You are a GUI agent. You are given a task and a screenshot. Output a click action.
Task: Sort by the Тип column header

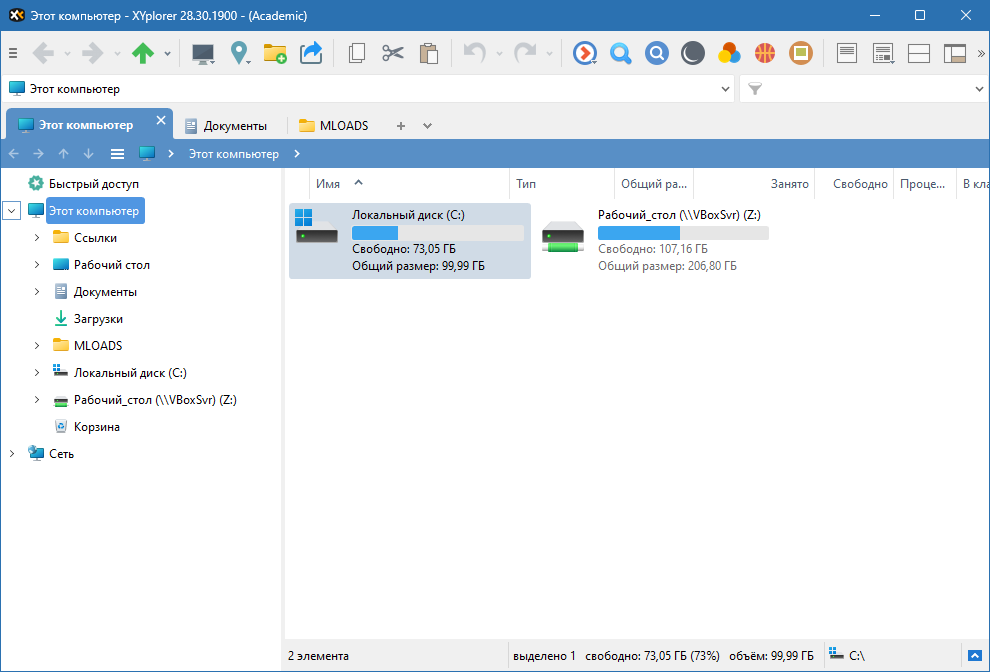(562, 184)
